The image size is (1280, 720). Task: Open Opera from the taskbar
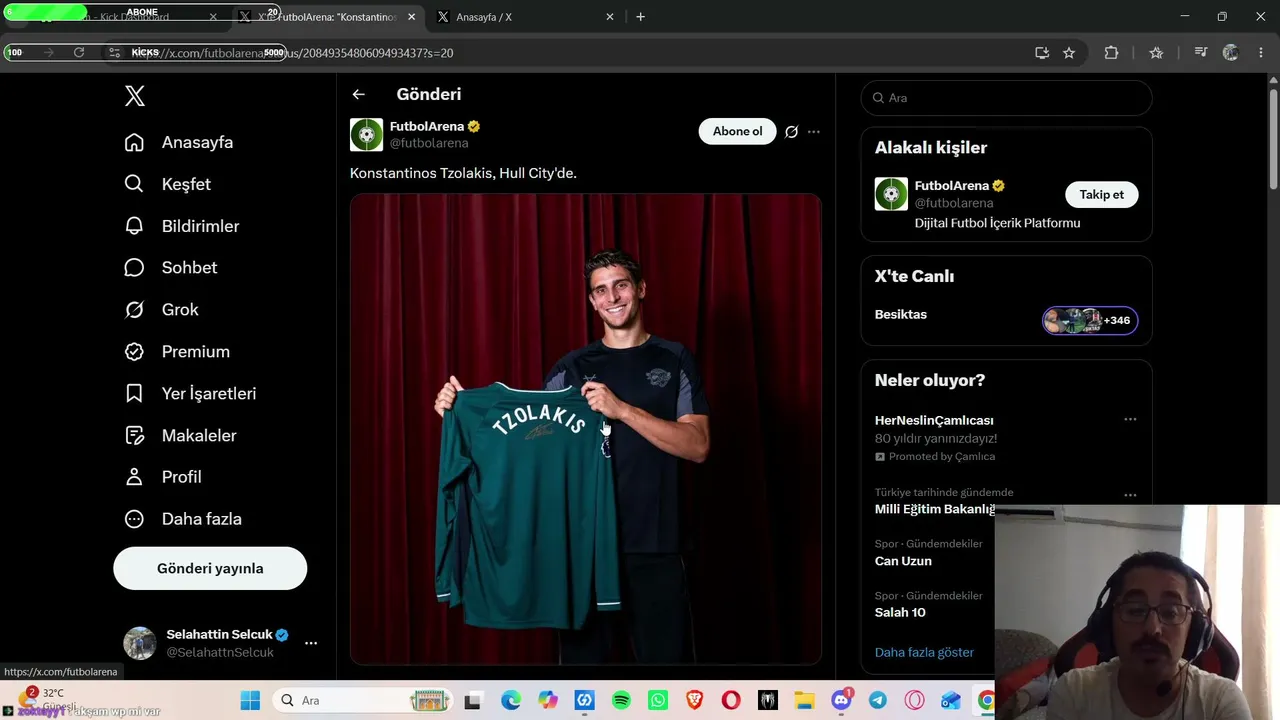point(731,700)
